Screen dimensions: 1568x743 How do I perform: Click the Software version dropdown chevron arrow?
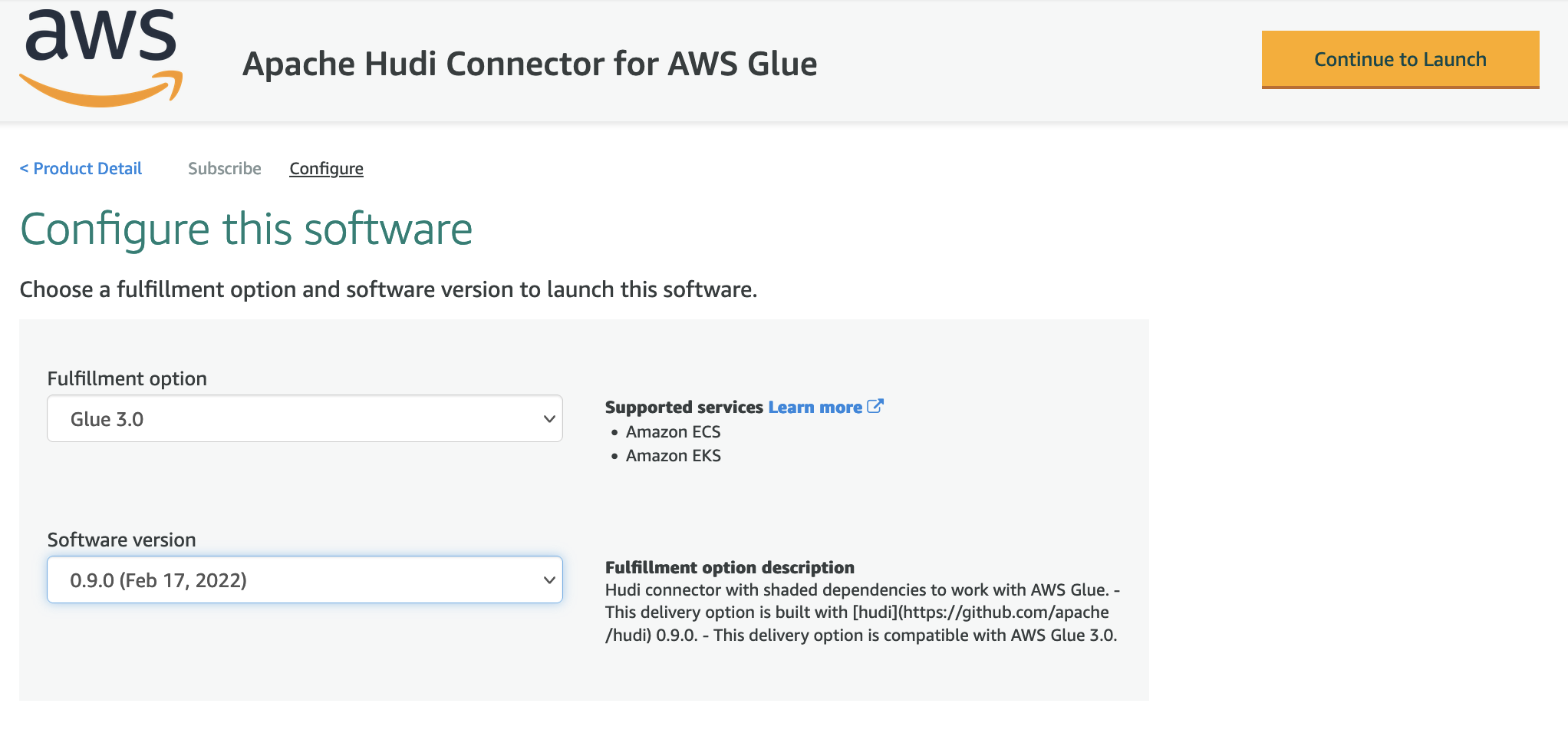[548, 580]
